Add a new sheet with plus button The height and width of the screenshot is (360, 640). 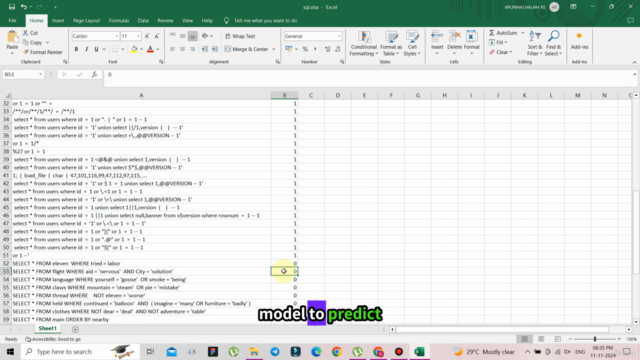point(75,329)
